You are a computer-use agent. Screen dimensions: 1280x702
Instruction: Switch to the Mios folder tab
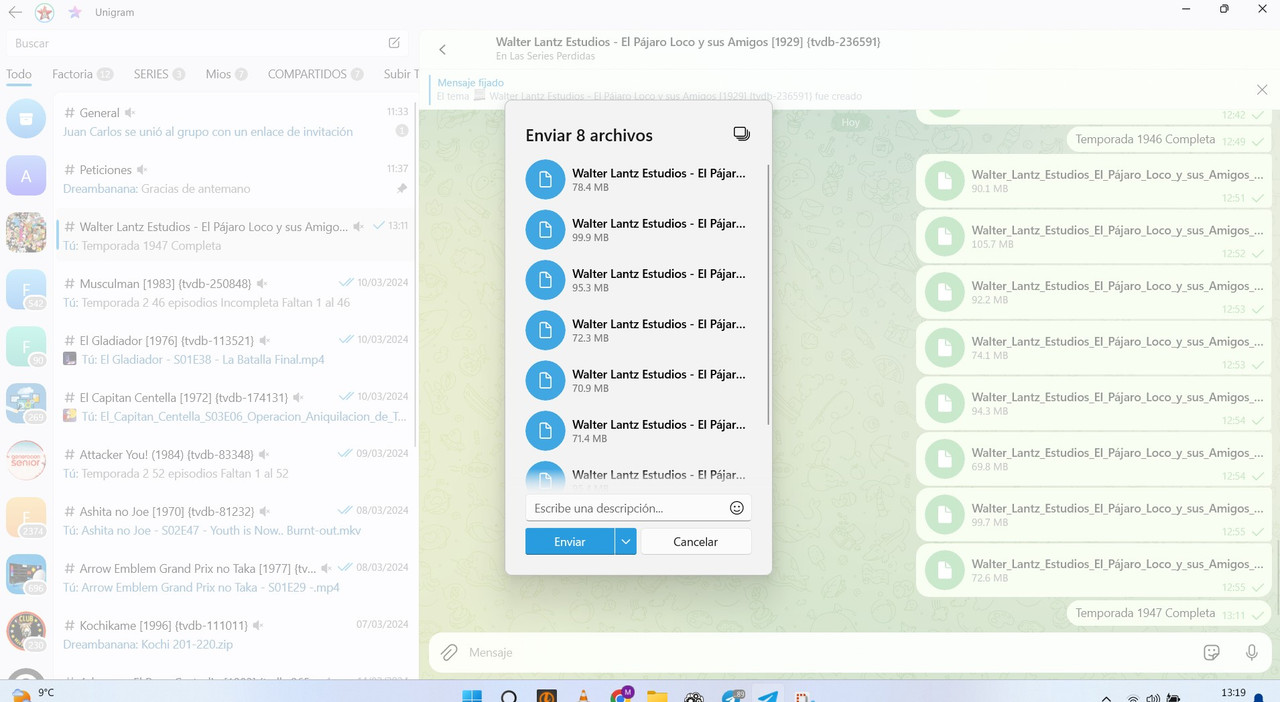(226, 74)
